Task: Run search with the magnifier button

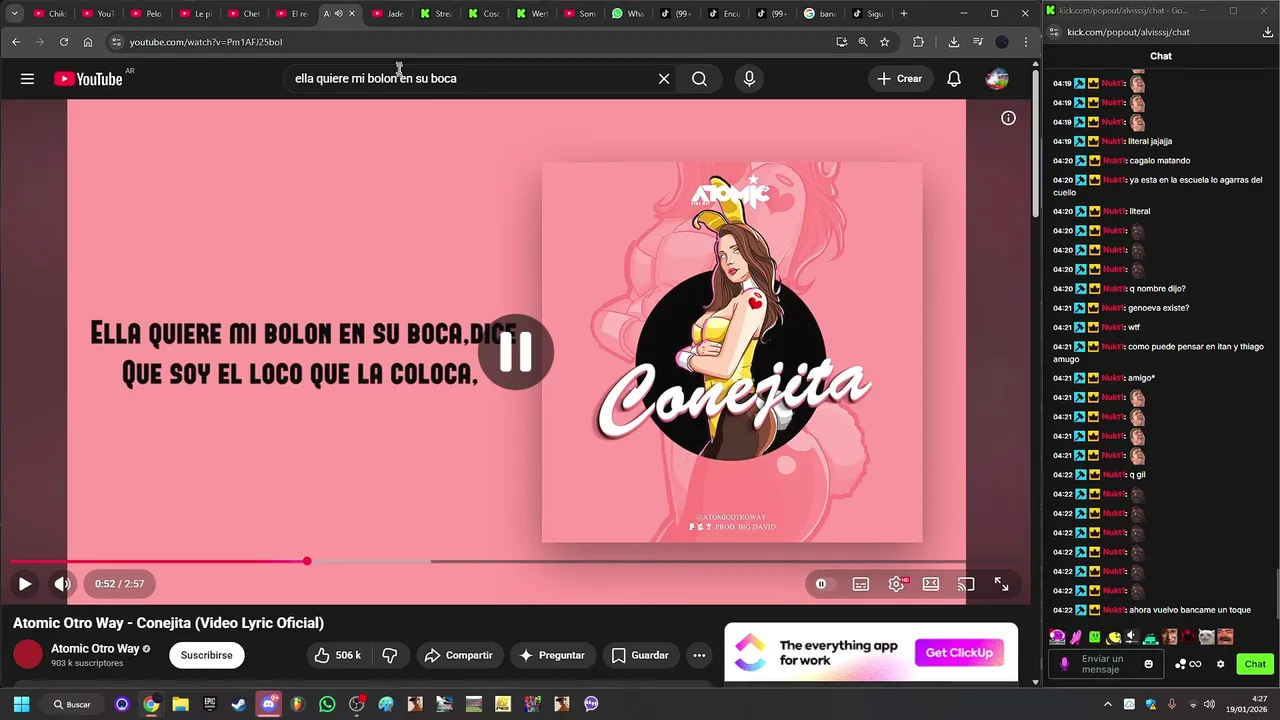Action: coord(699,79)
